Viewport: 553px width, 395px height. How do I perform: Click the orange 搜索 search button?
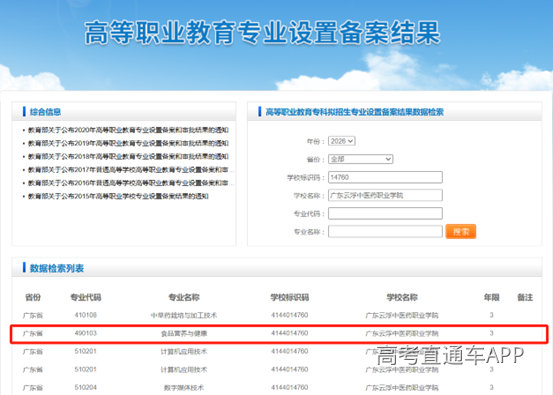point(461,232)
